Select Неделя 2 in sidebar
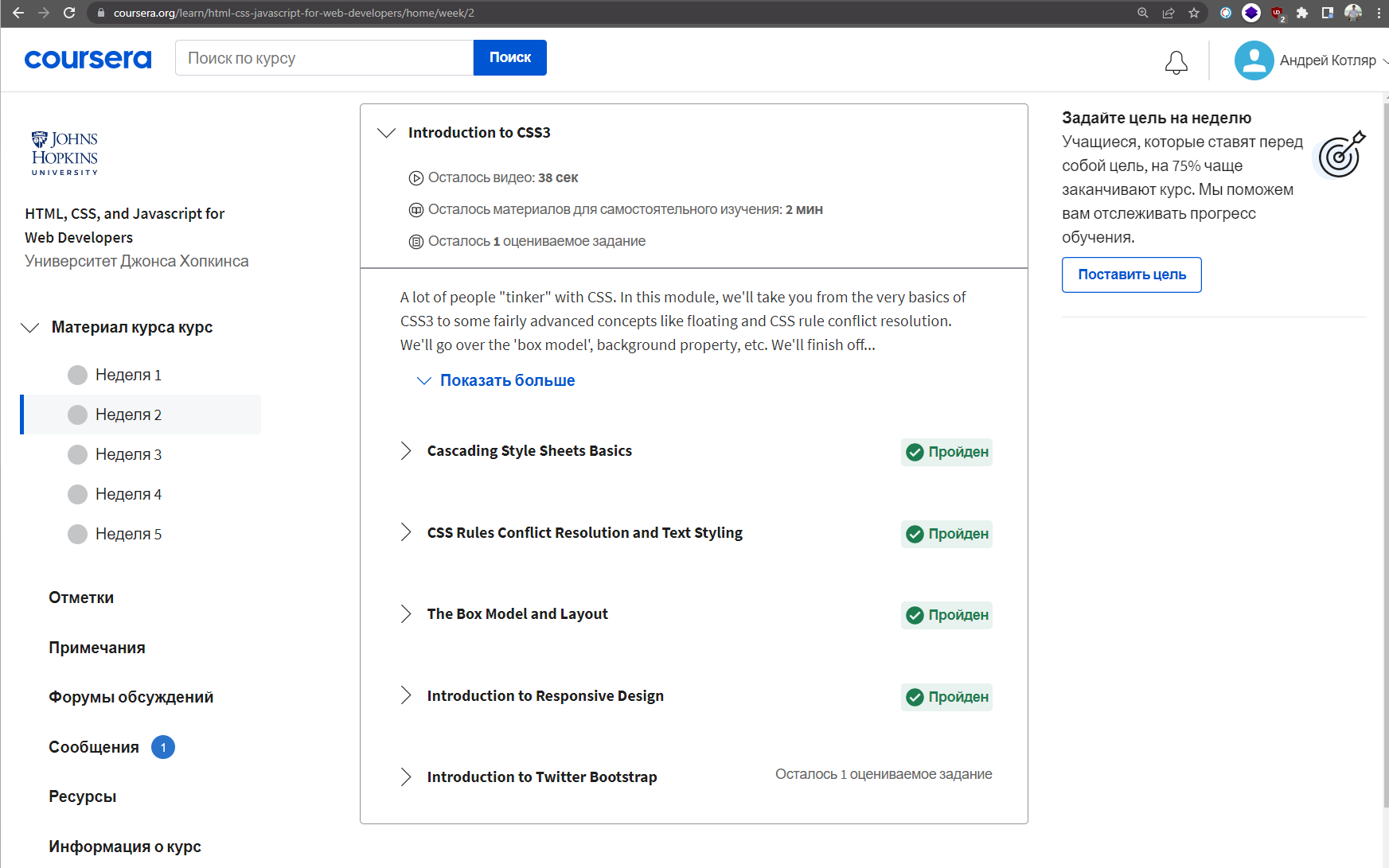1389x868 pixels. point(142,415)
